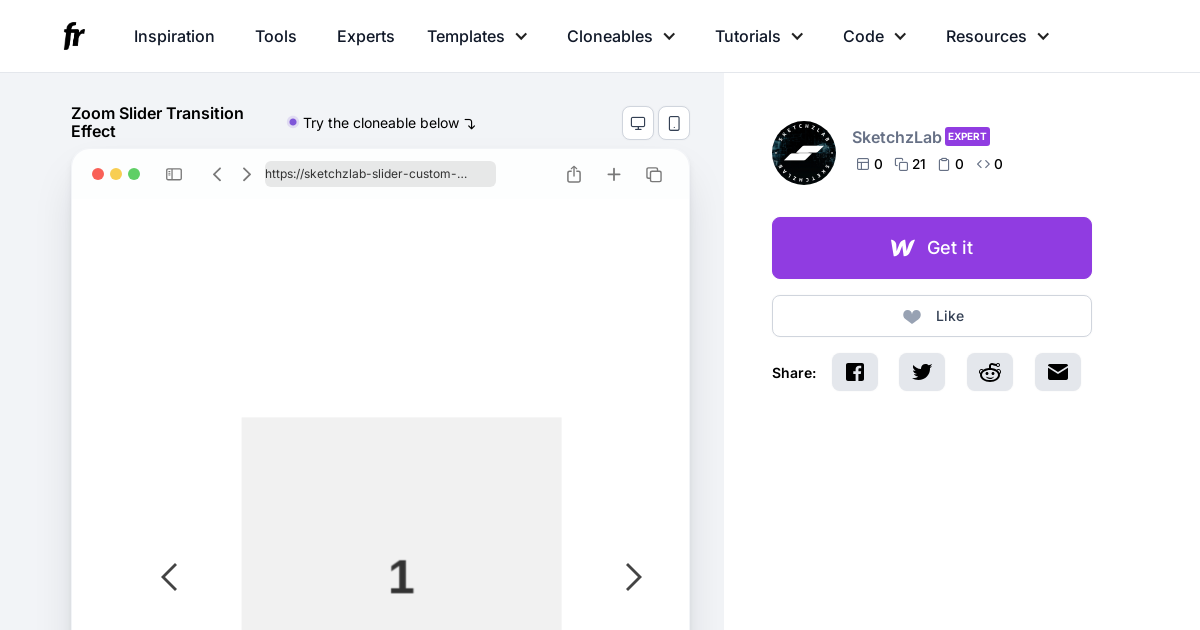Share the cloneable via email
The width and height of the screenshot is (1200, 630).
point(1057,372)
